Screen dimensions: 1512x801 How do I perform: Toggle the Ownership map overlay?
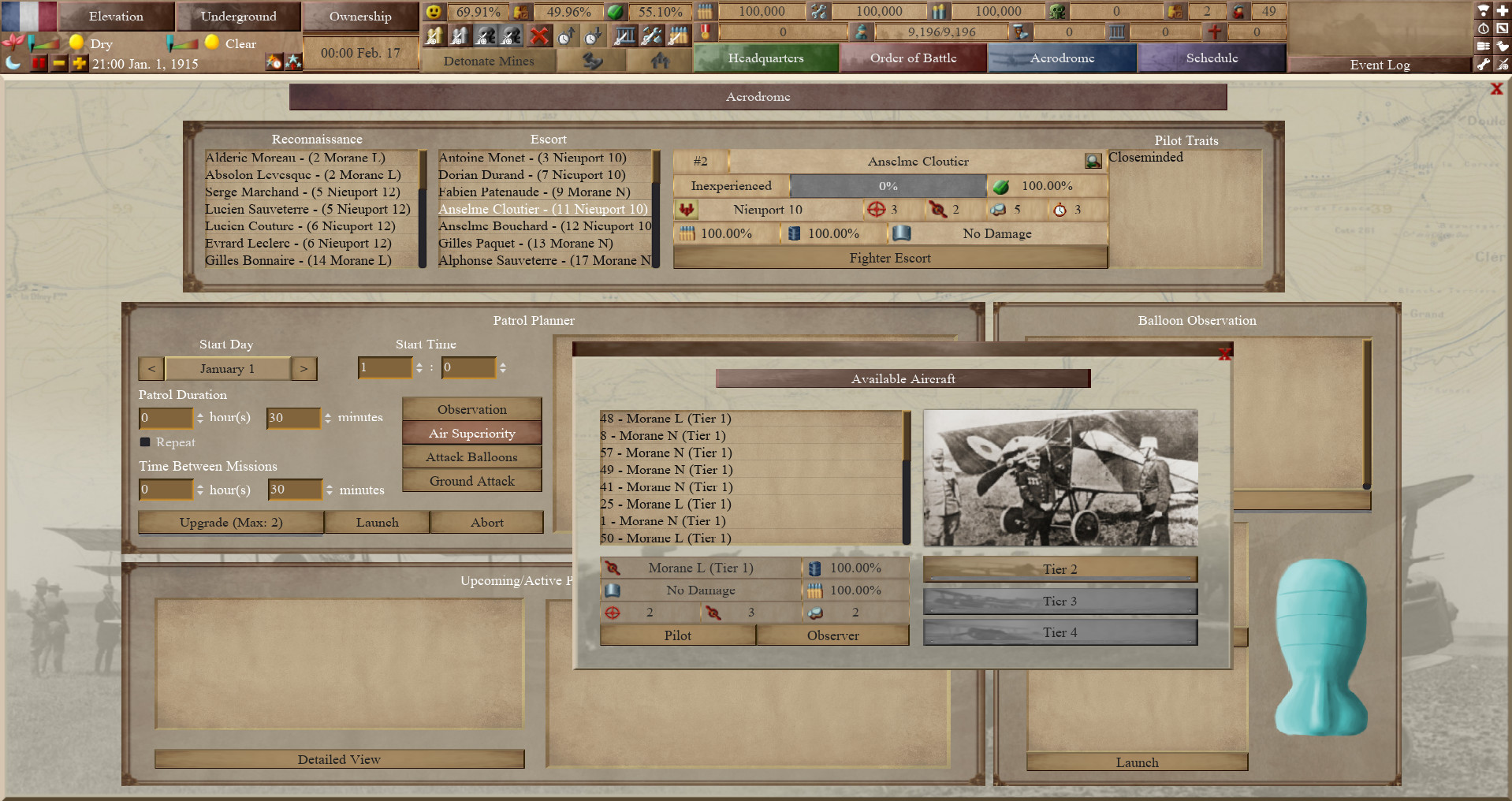(x=359, y=16)
